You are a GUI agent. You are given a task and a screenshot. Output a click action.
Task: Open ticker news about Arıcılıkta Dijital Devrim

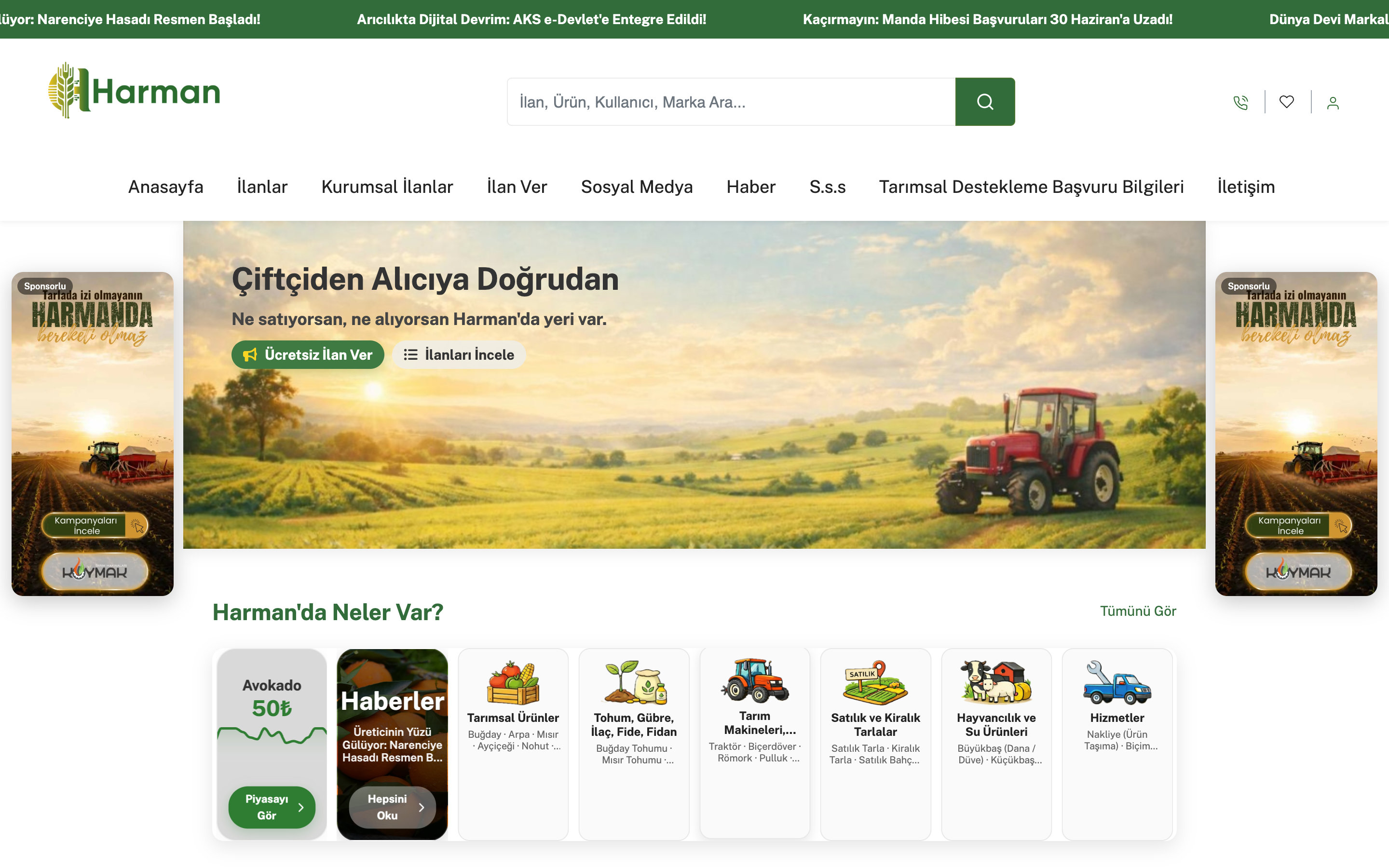point(531,19)
